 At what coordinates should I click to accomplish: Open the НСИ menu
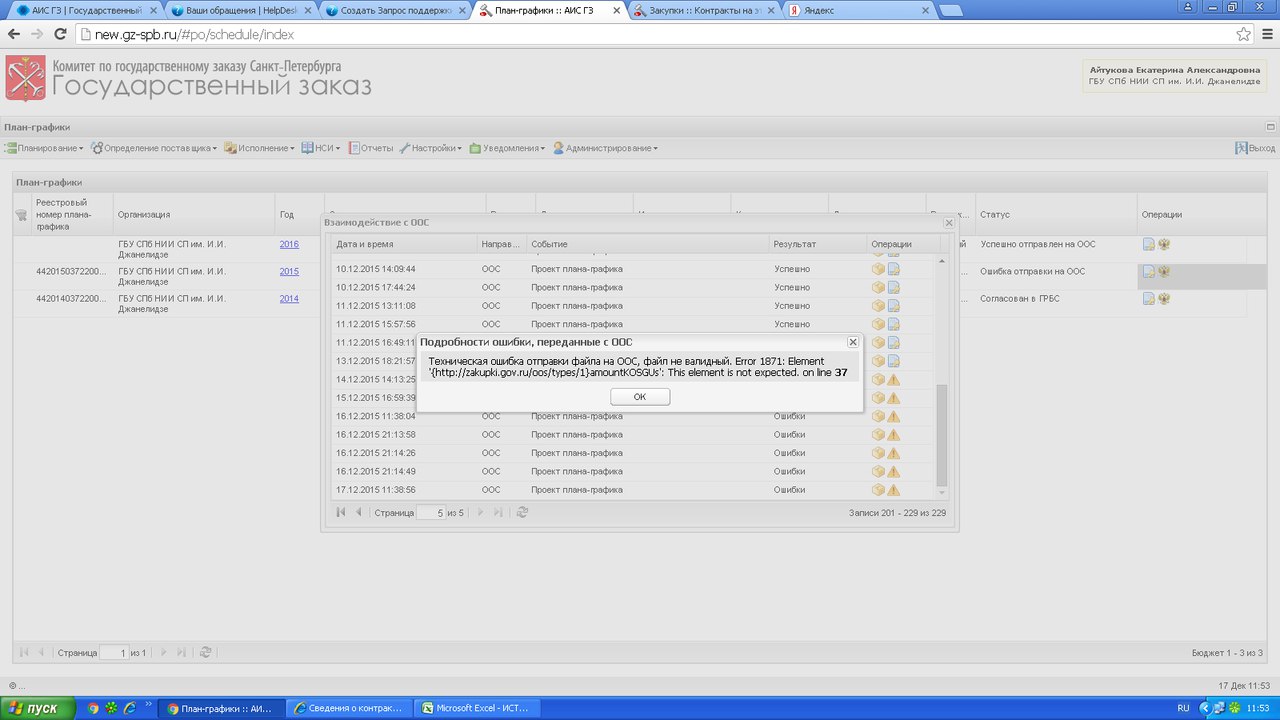(x=321, y=148)
